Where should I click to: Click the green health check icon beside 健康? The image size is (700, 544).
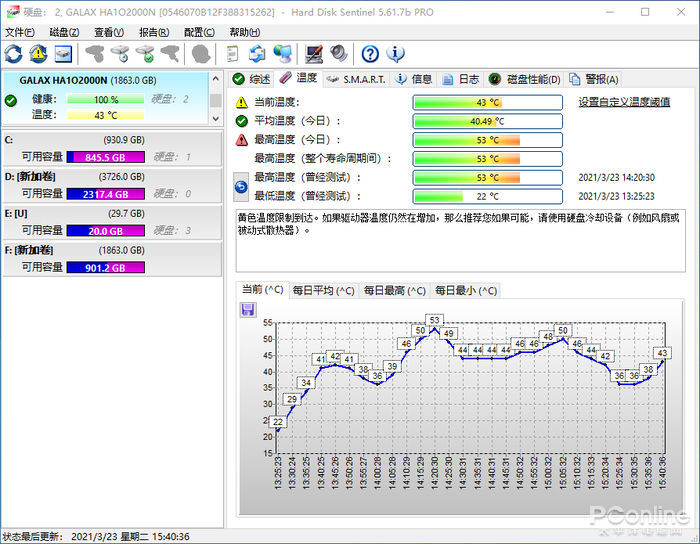(11, 101)
